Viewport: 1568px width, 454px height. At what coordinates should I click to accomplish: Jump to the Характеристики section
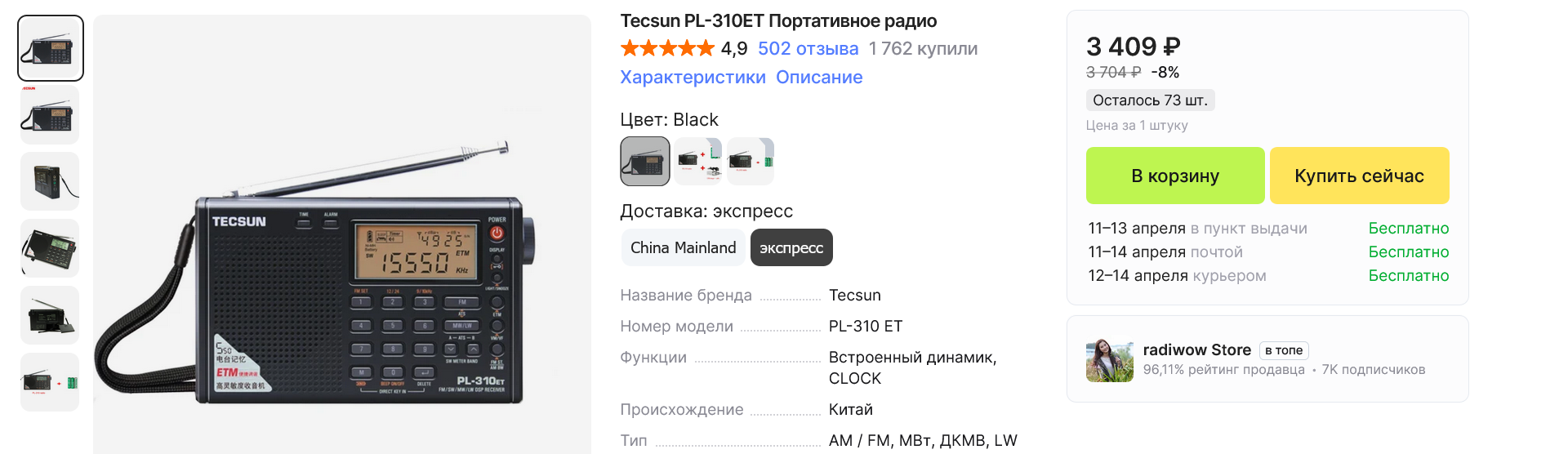[693, 78]
